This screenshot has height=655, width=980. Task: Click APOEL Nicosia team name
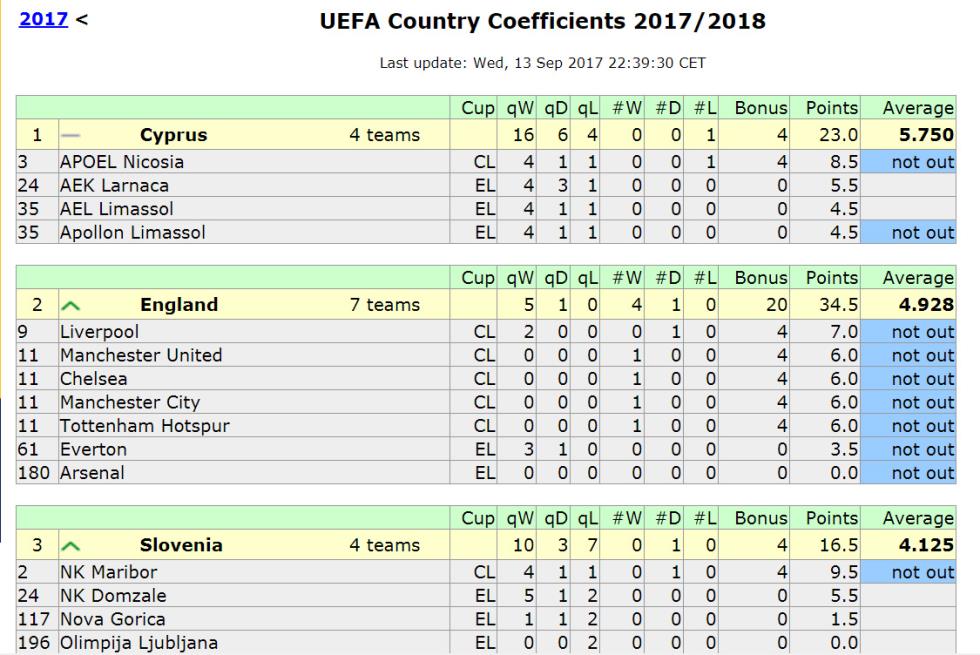pos(122,162)
